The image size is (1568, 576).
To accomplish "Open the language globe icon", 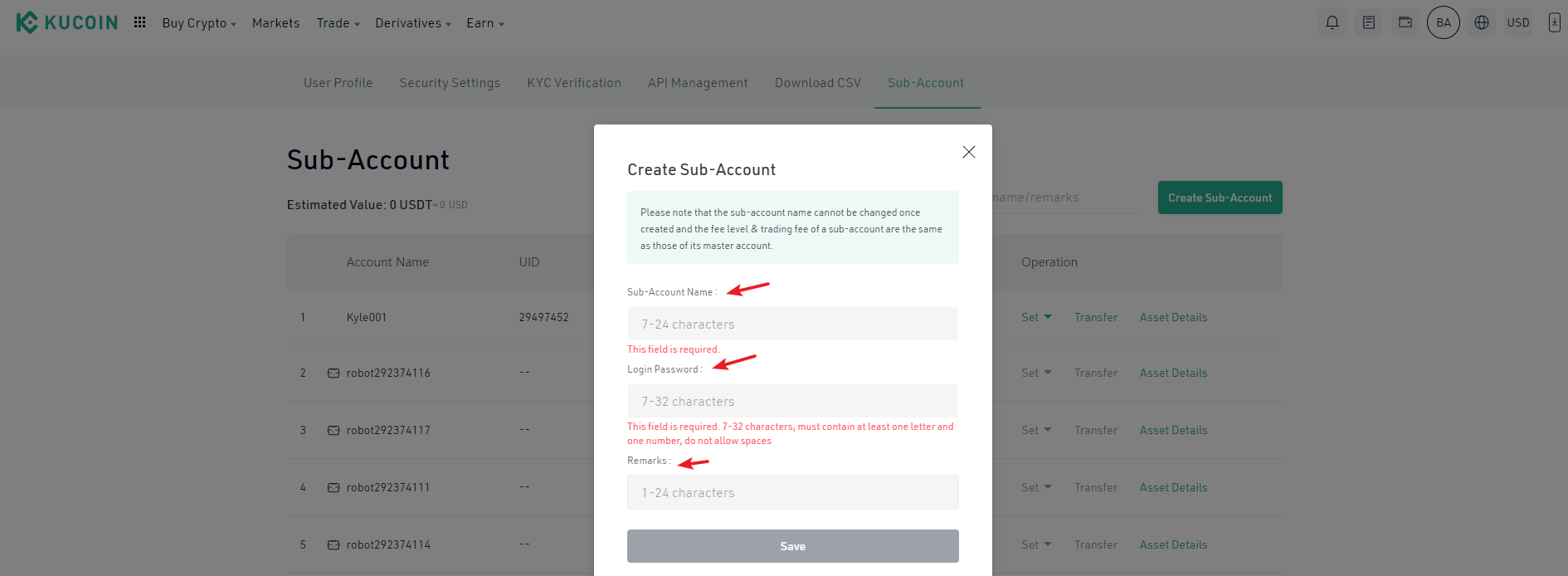I will 1482,22.
